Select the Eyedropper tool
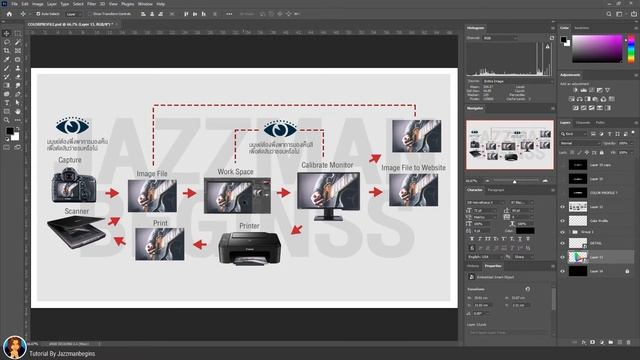This screenshot has width=640, height=360. pos(7,60)
